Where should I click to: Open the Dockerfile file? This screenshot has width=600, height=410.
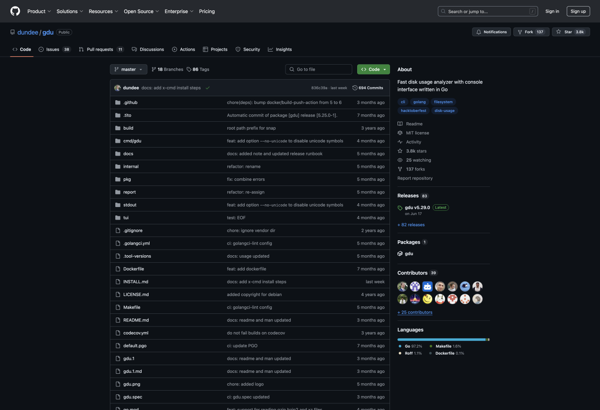coord(134,269)
